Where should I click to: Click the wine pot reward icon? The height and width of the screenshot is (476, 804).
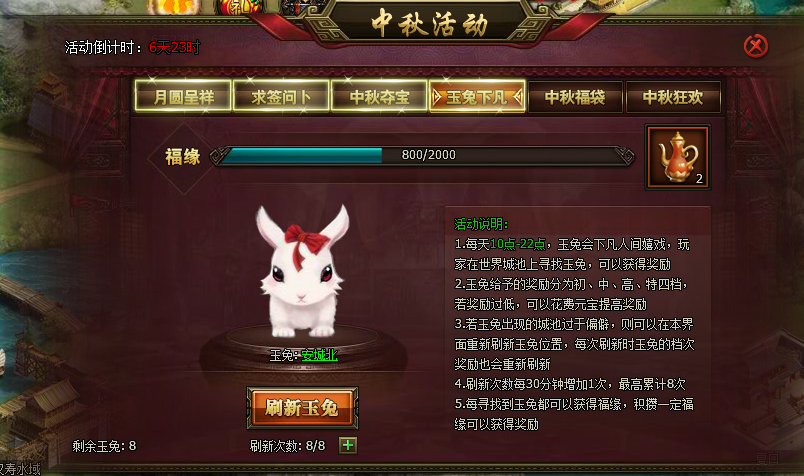click(x=677, y=157)
